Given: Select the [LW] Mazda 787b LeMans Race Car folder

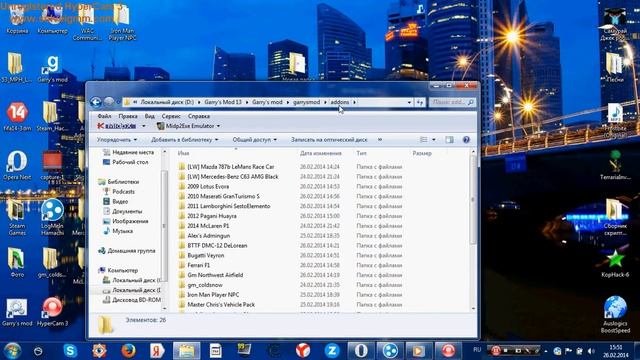Looking at the screenshot, I should pos(231,167).
